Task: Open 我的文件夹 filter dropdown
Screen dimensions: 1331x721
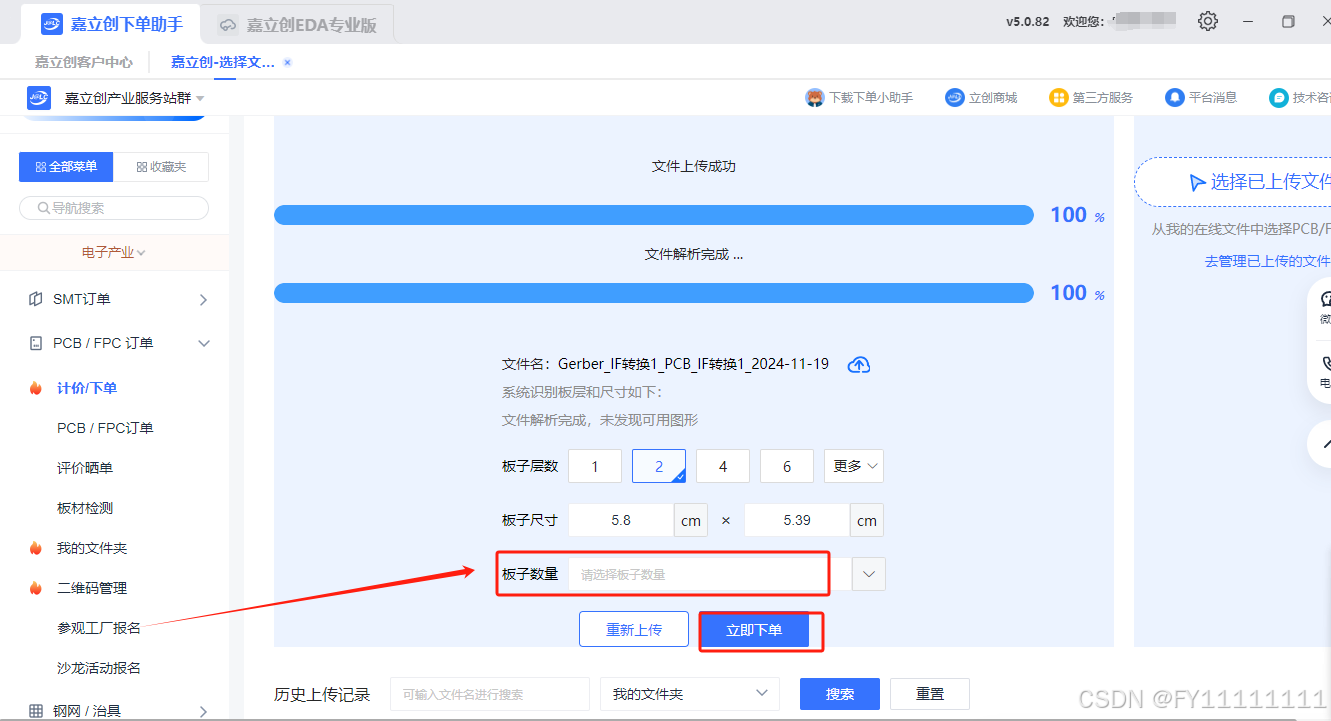Action: click(690, 694)
